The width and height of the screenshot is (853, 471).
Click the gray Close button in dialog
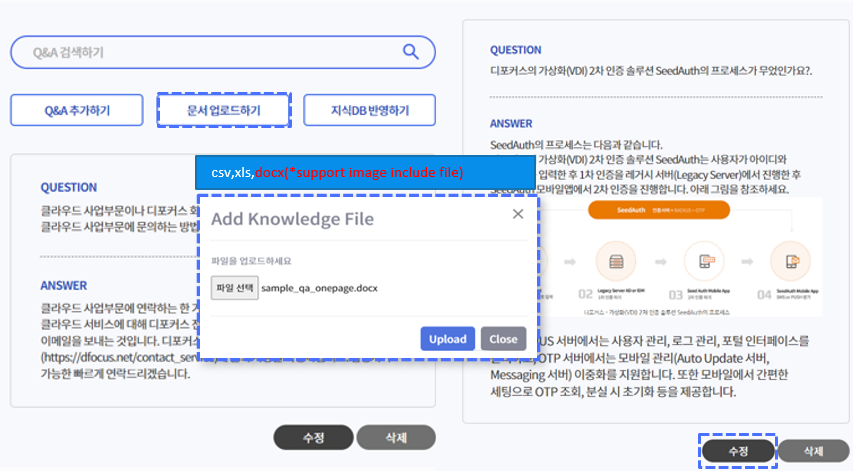pos(503,339)
